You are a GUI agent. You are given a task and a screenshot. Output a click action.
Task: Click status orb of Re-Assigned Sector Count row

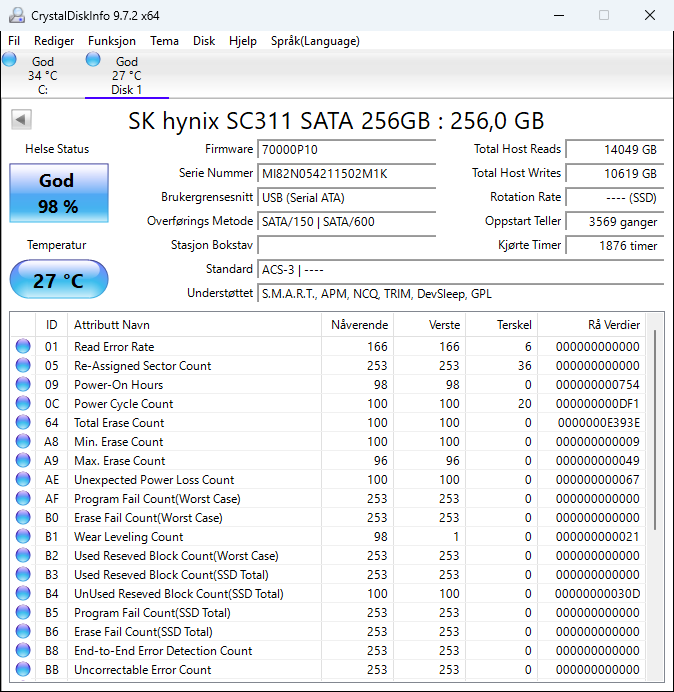23,365
